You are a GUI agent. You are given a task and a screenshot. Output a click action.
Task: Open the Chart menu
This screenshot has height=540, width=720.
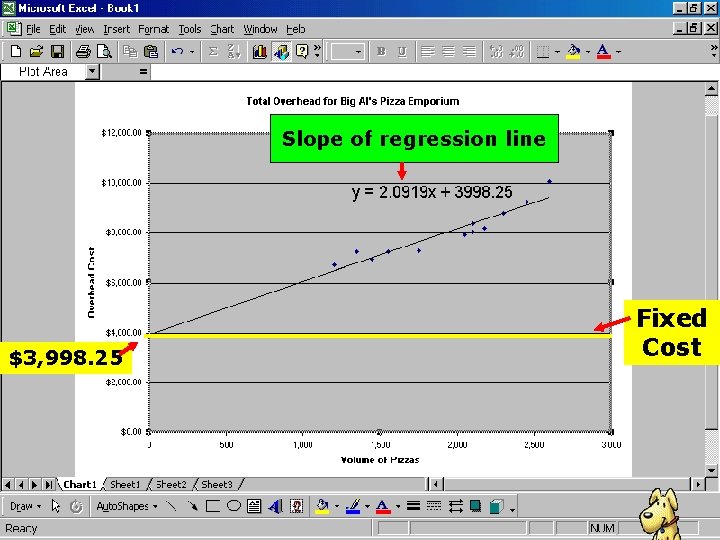(222, 29)
